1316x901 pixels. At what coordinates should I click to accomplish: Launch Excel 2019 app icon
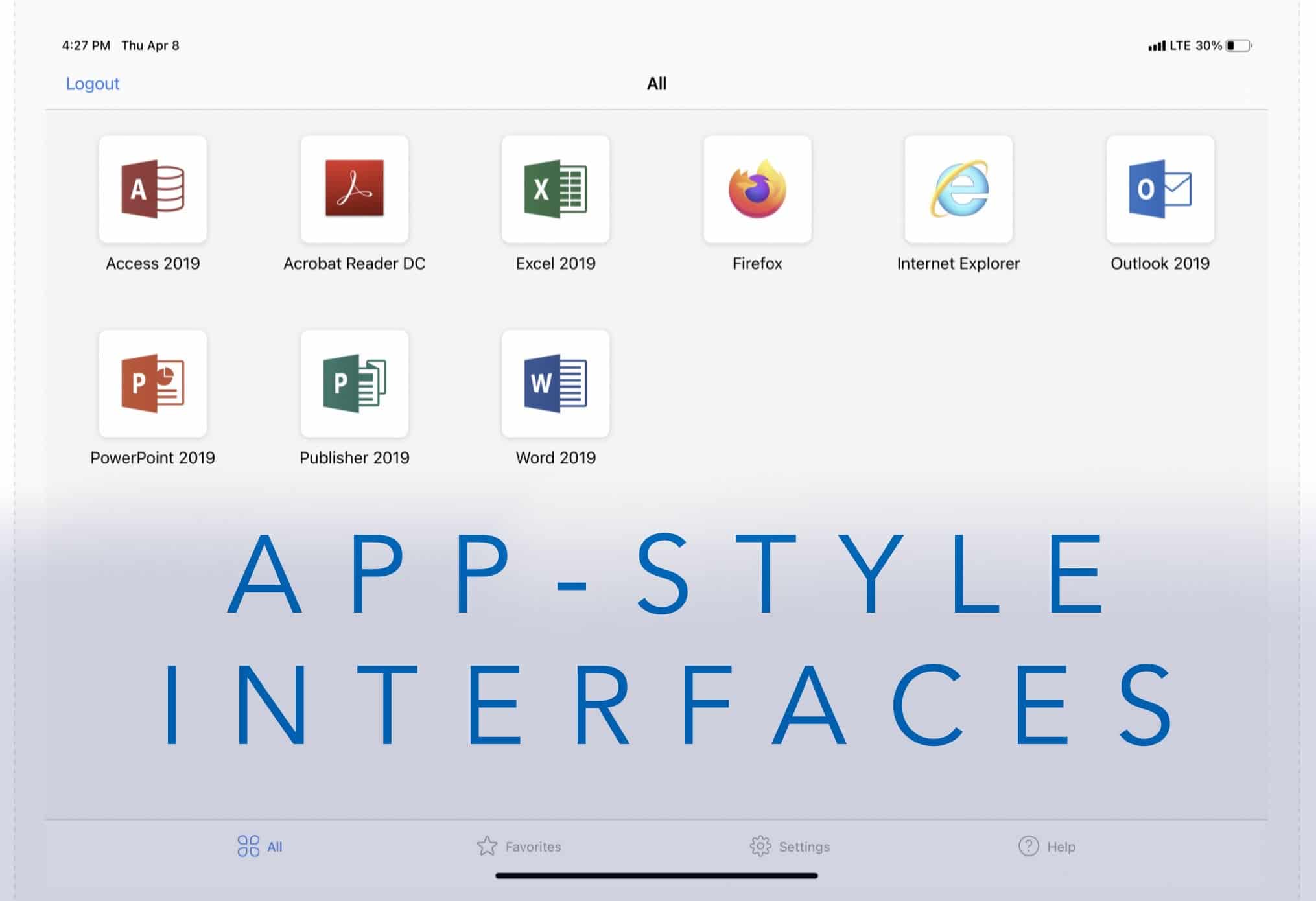[556, 189]
